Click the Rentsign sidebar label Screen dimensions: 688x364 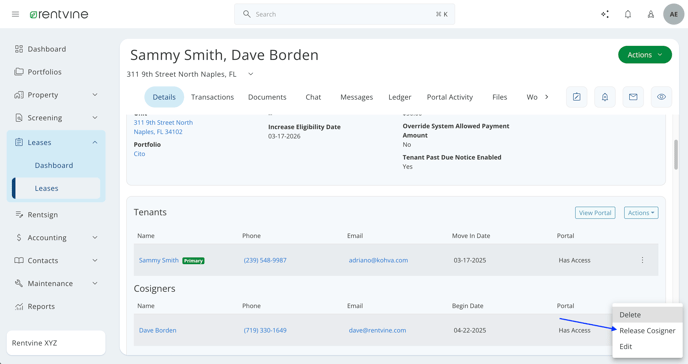(43, 214)
